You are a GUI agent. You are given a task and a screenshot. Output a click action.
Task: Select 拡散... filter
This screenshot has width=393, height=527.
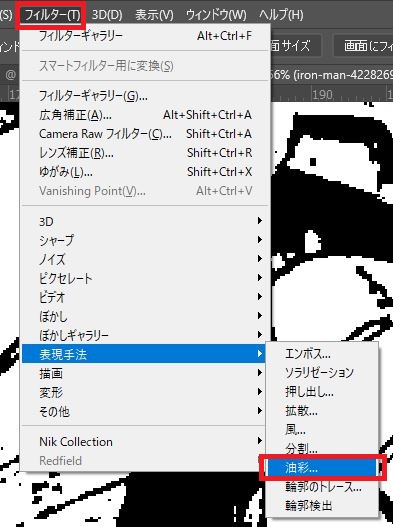point(322,410)
